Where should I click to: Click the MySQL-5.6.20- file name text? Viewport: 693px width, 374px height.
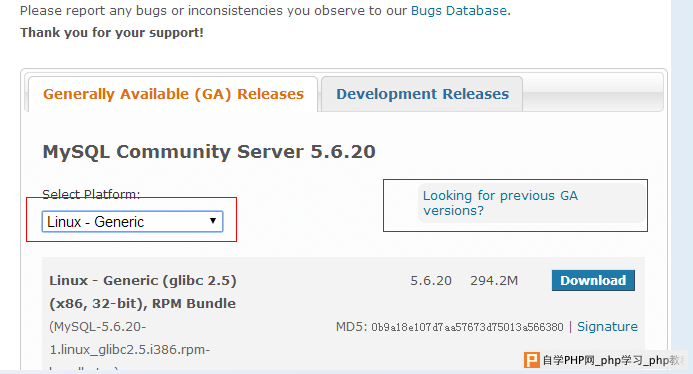[98, 327]
